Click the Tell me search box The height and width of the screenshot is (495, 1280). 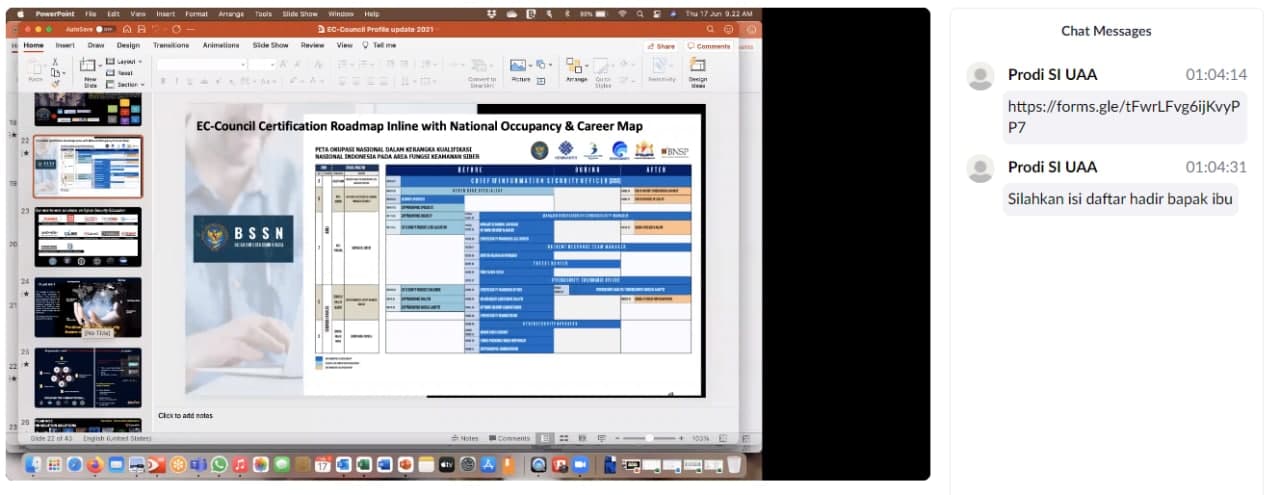[x=379, y=45]
